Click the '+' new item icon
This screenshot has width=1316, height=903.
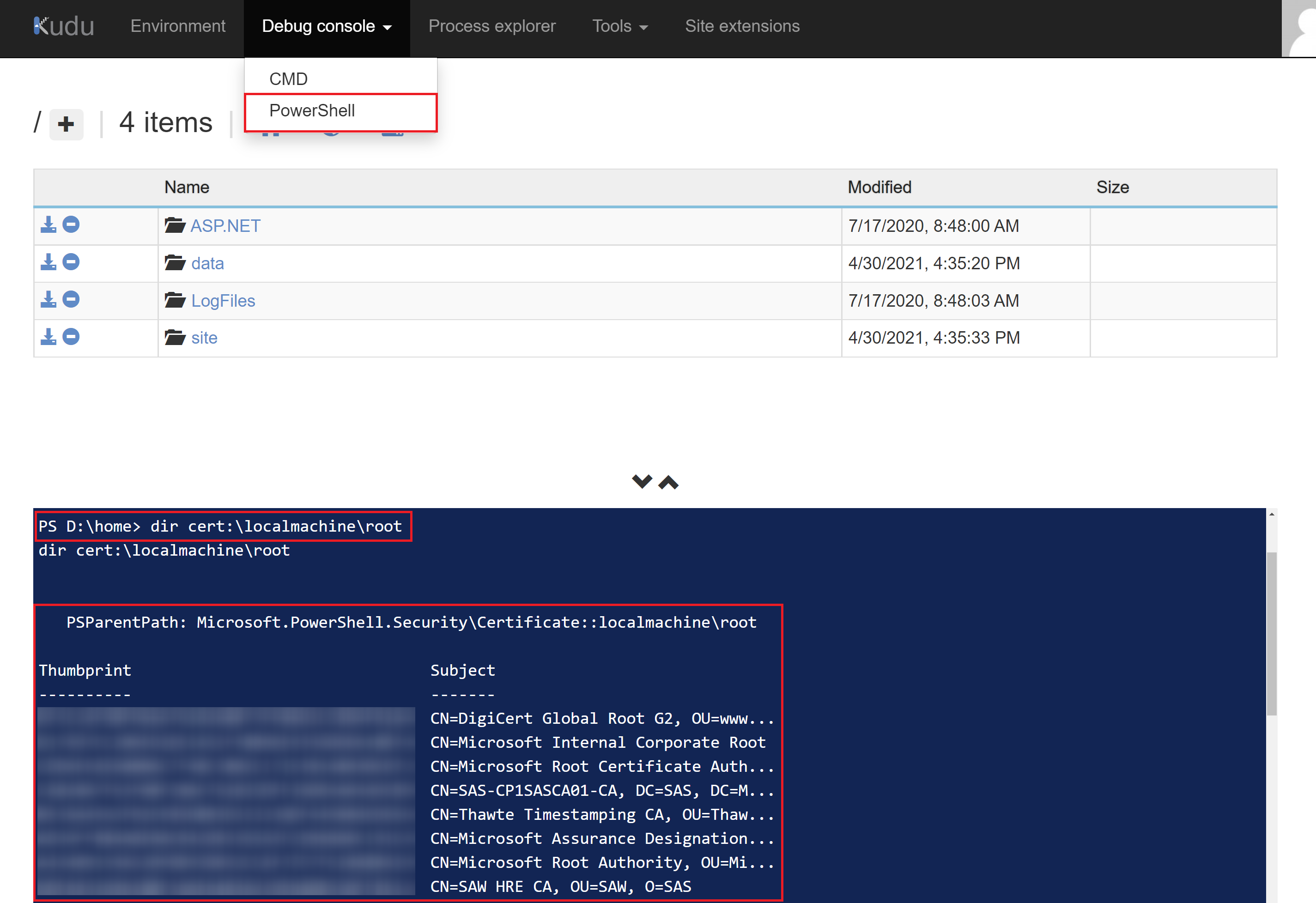(66, 124)
